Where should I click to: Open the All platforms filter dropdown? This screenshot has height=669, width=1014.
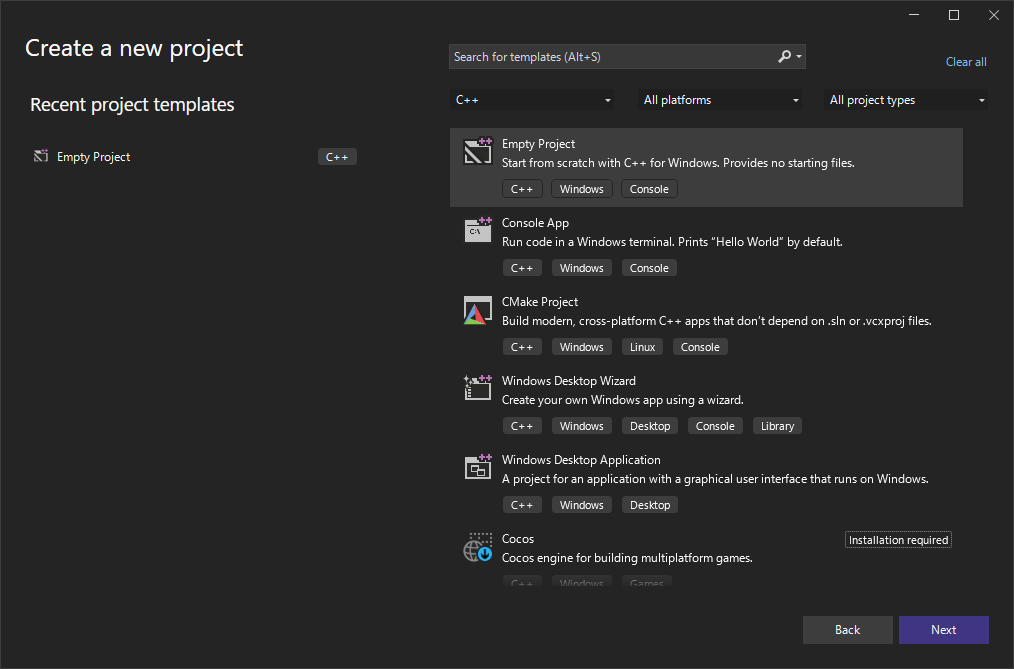tap(720, 100)
